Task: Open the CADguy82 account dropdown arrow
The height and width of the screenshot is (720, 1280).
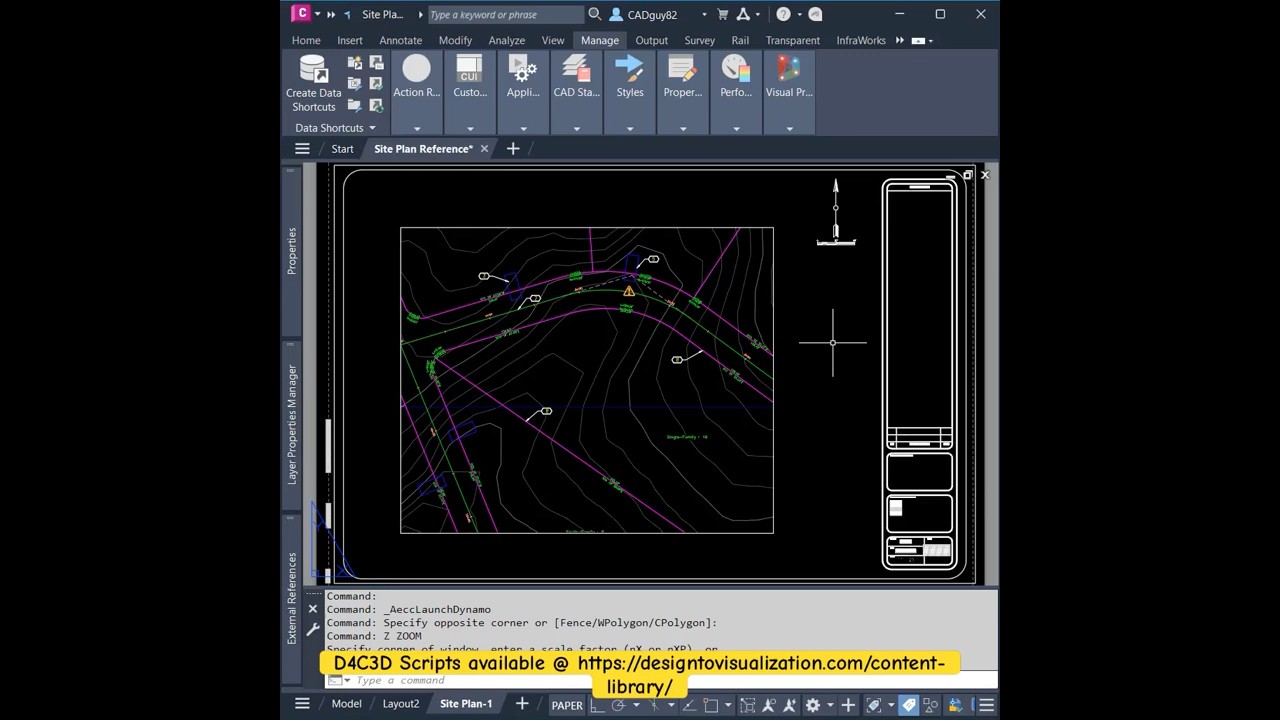Action: coord(704,14)
